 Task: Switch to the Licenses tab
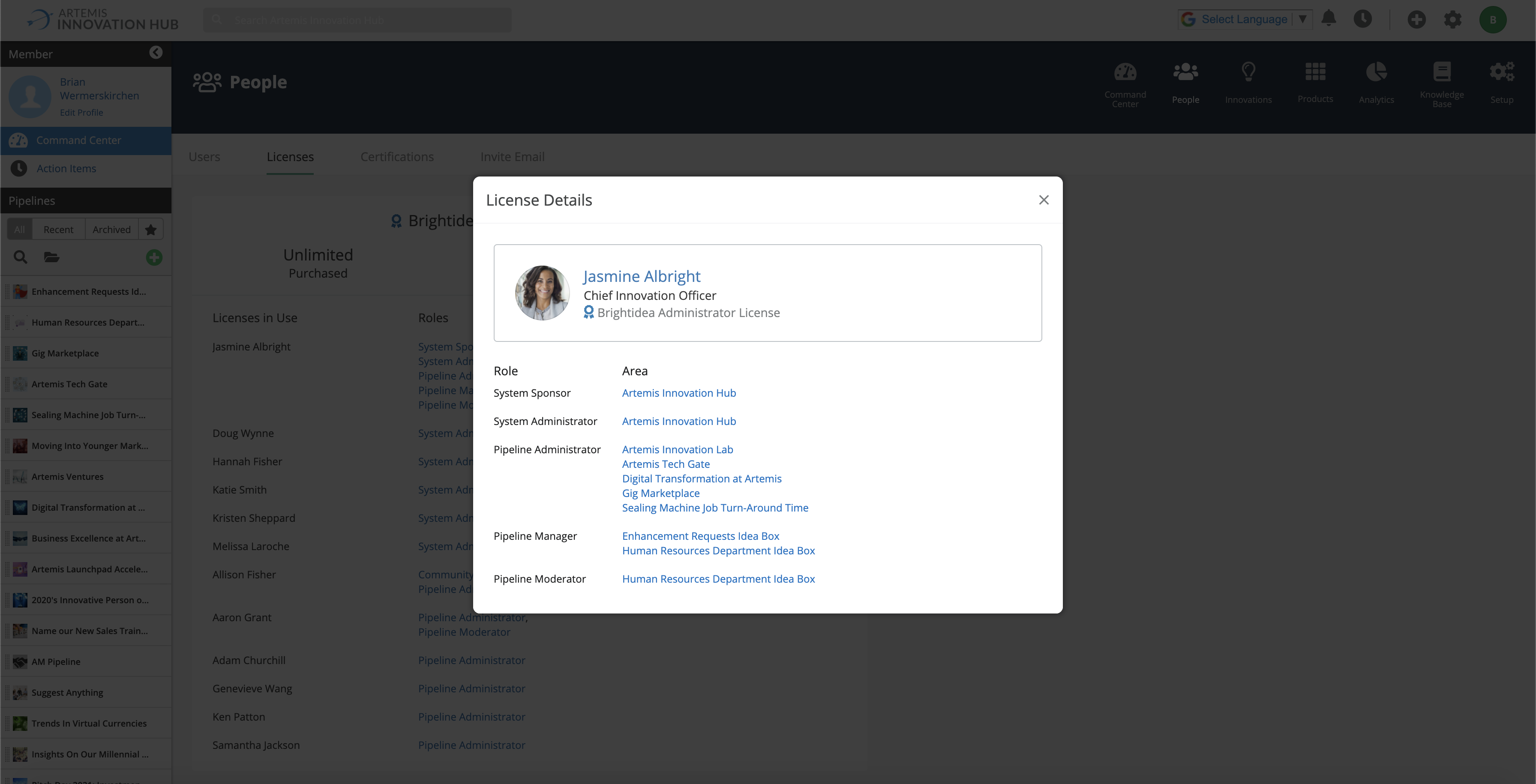290,156
